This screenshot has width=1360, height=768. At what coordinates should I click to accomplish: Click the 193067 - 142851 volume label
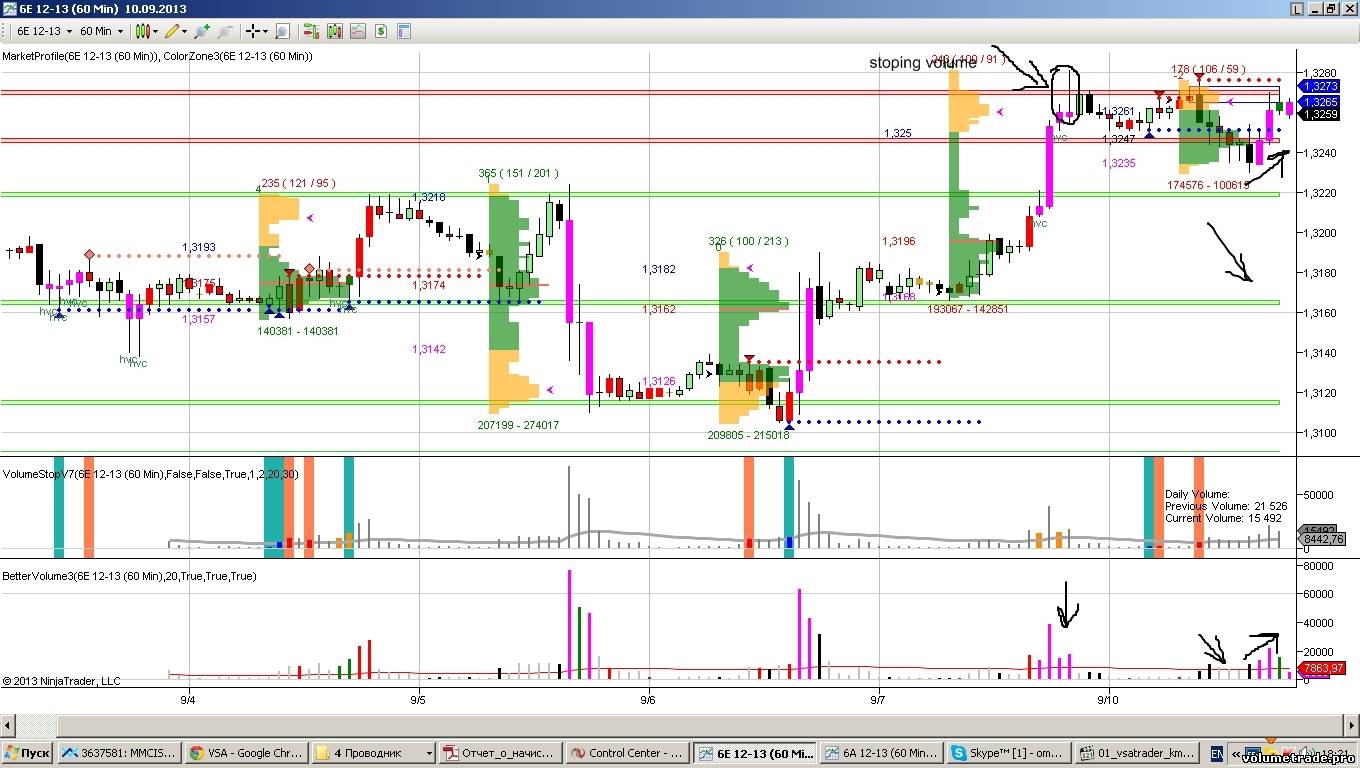[x=968, y=309]
